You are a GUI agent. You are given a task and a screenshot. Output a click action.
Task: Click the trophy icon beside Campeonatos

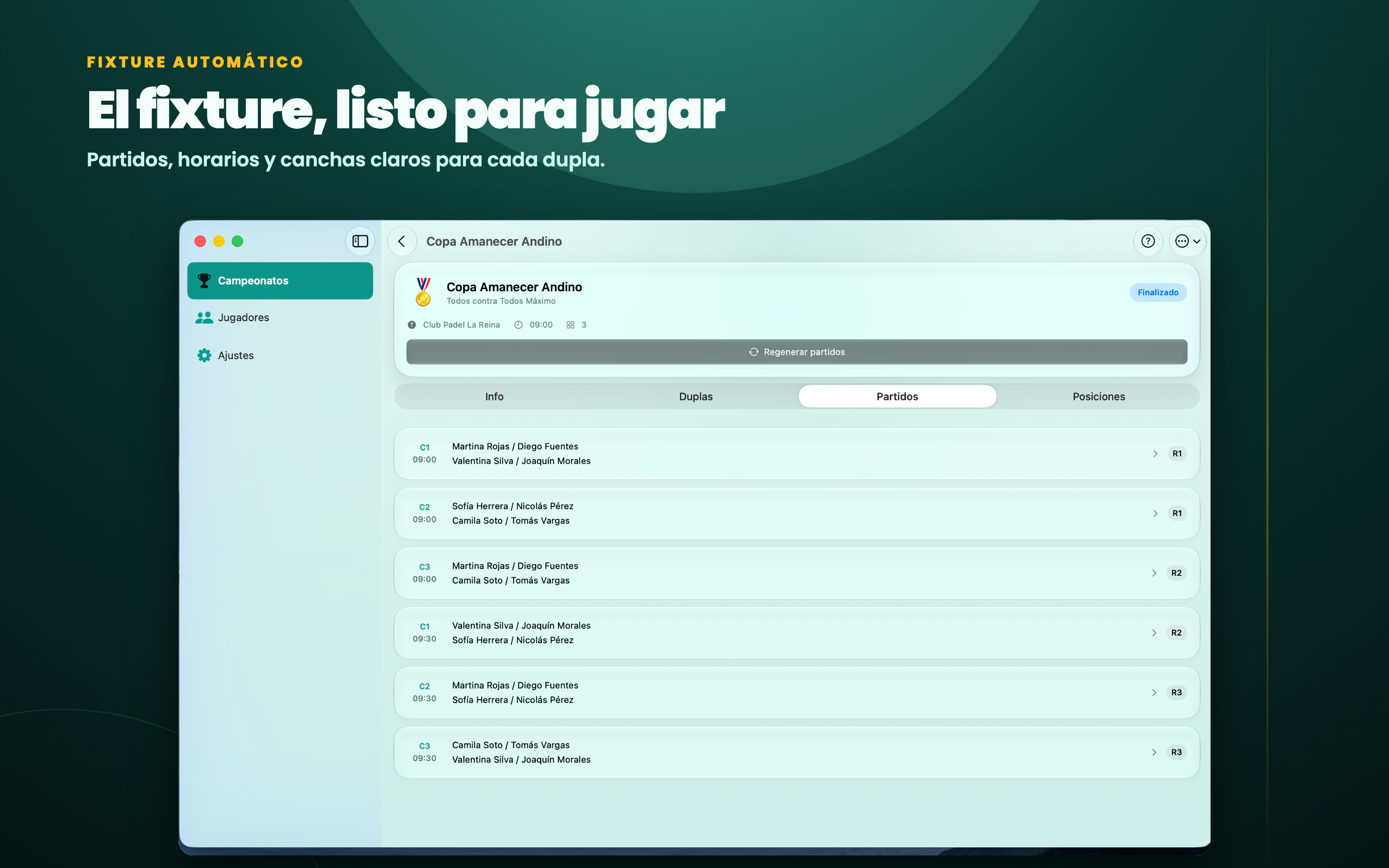(x=204, y=281)
